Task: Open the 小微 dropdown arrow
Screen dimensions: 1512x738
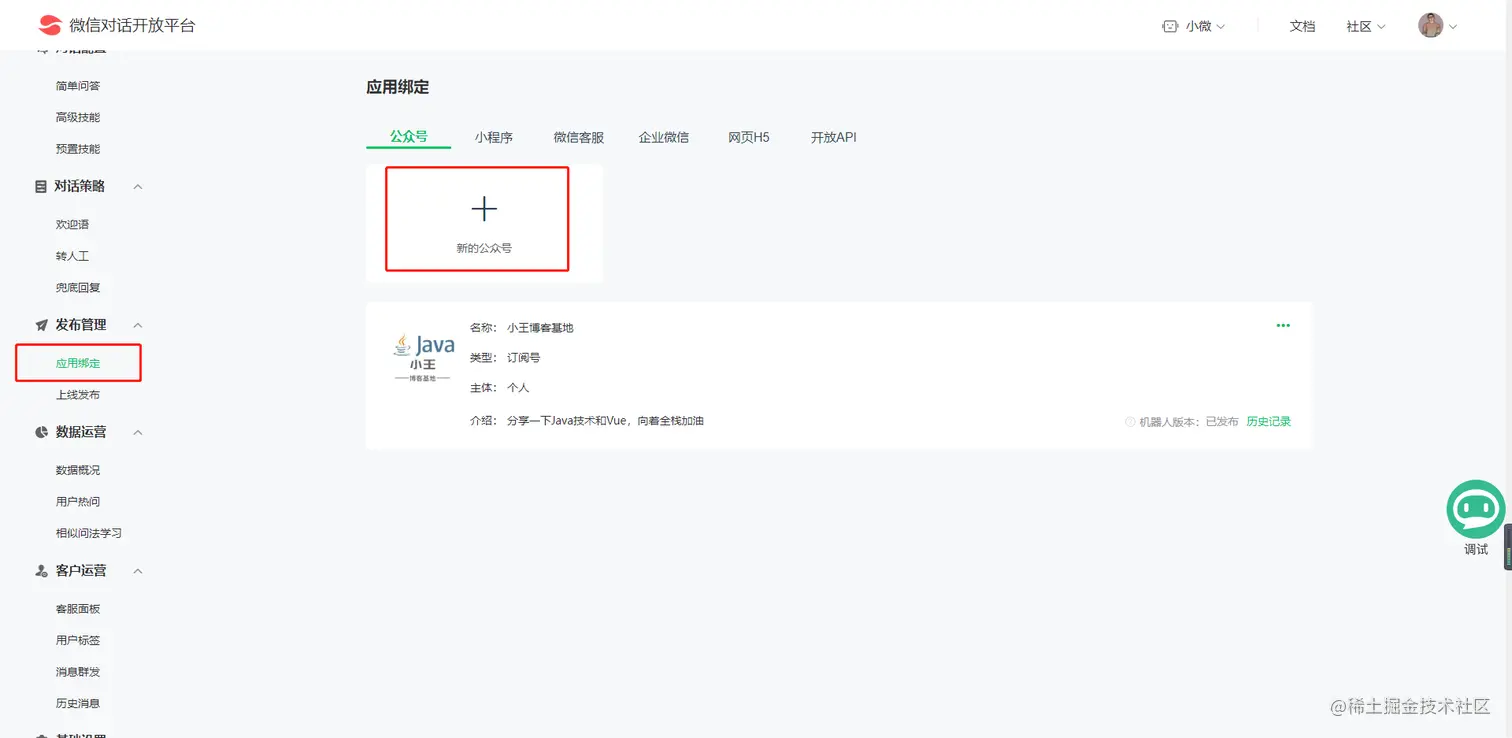Action: click(1222, 27)
